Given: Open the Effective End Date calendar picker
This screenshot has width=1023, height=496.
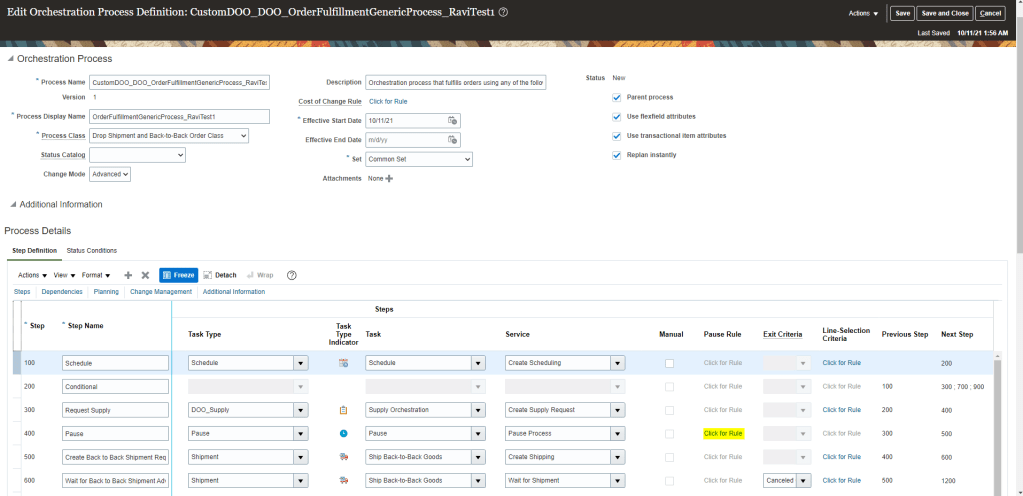Looking at the screenshot, I should click(x=452, y=140).
